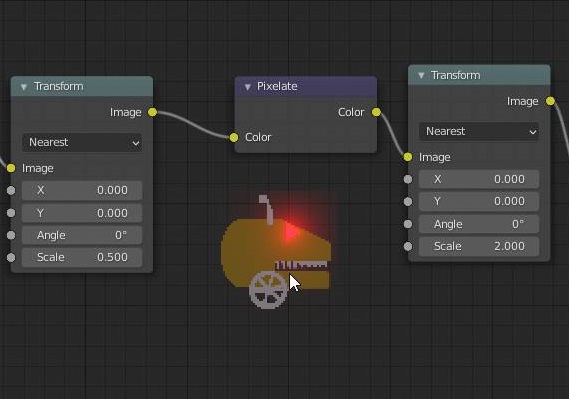Select Scale 2.000 field in right Transform

(x=479, y=246)
